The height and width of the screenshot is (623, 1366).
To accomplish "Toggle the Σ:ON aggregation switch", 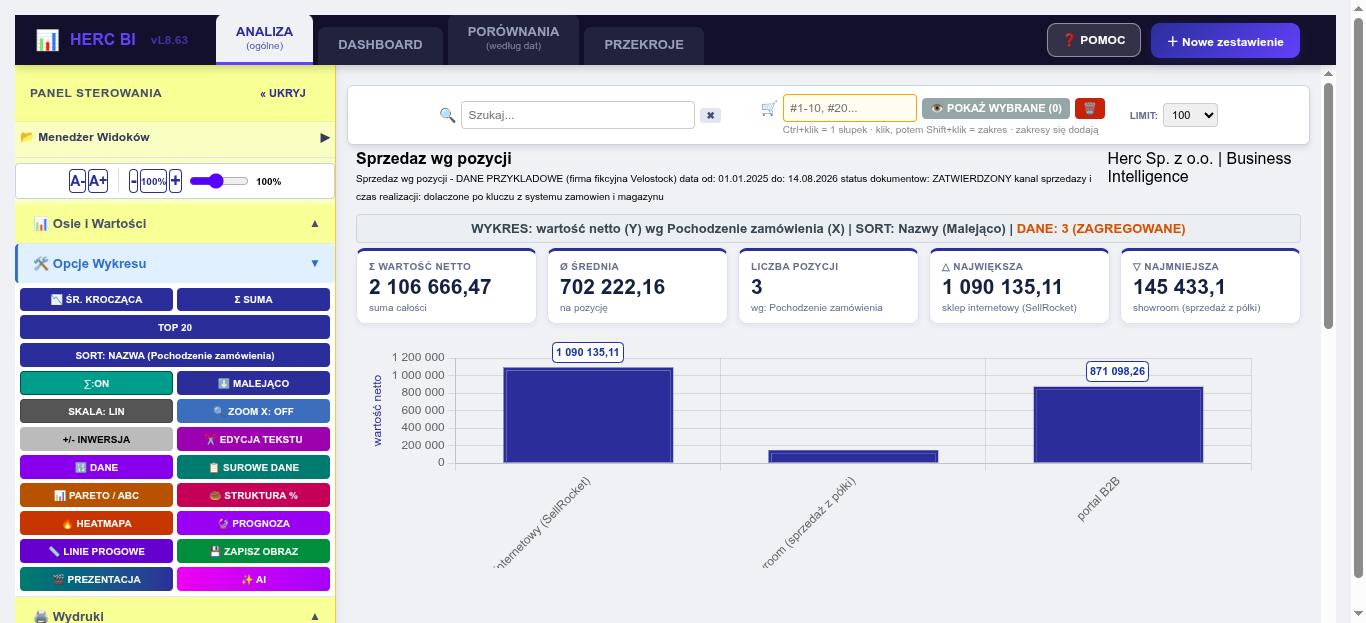I will [x=96, y=383].
